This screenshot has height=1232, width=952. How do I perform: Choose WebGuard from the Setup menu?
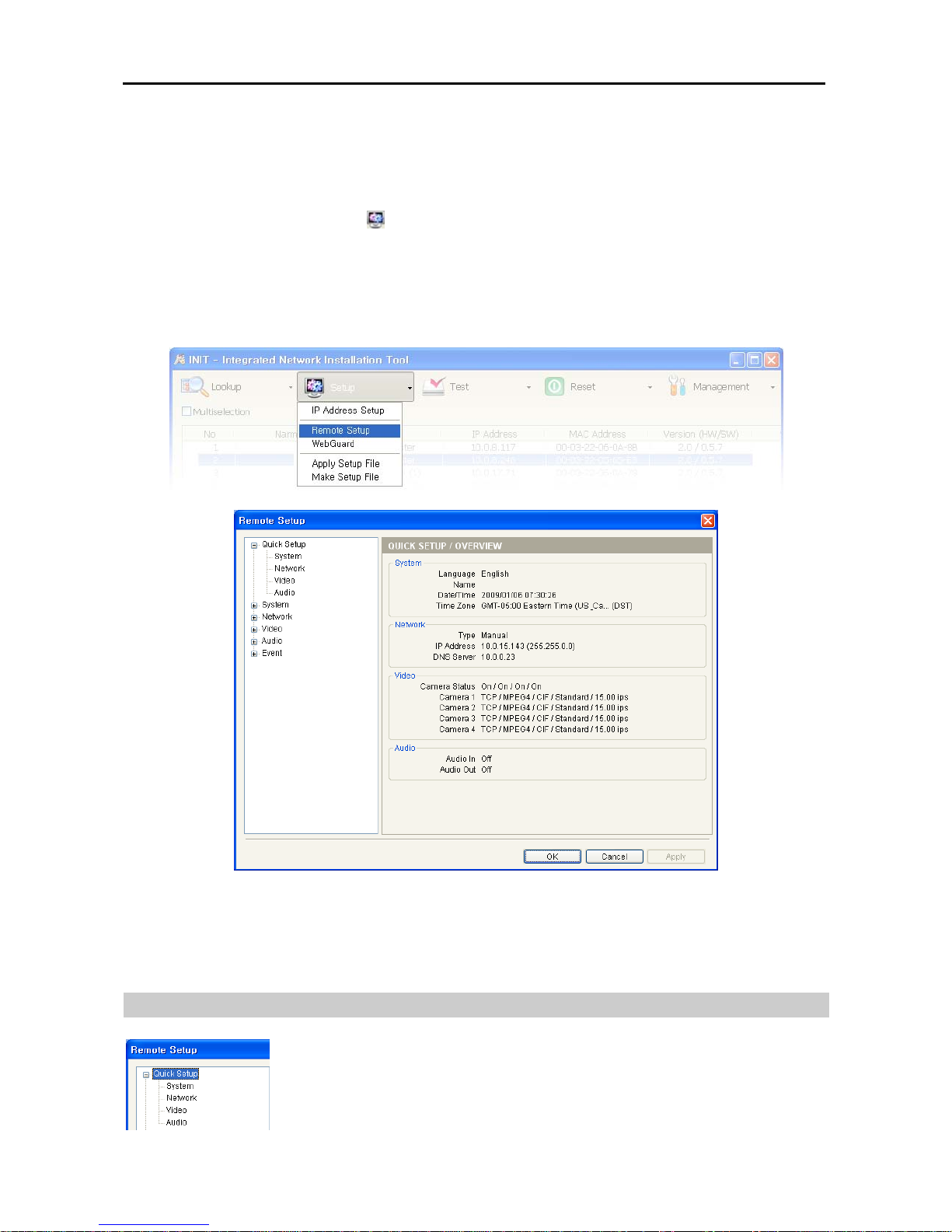click(x=350, y=444)
